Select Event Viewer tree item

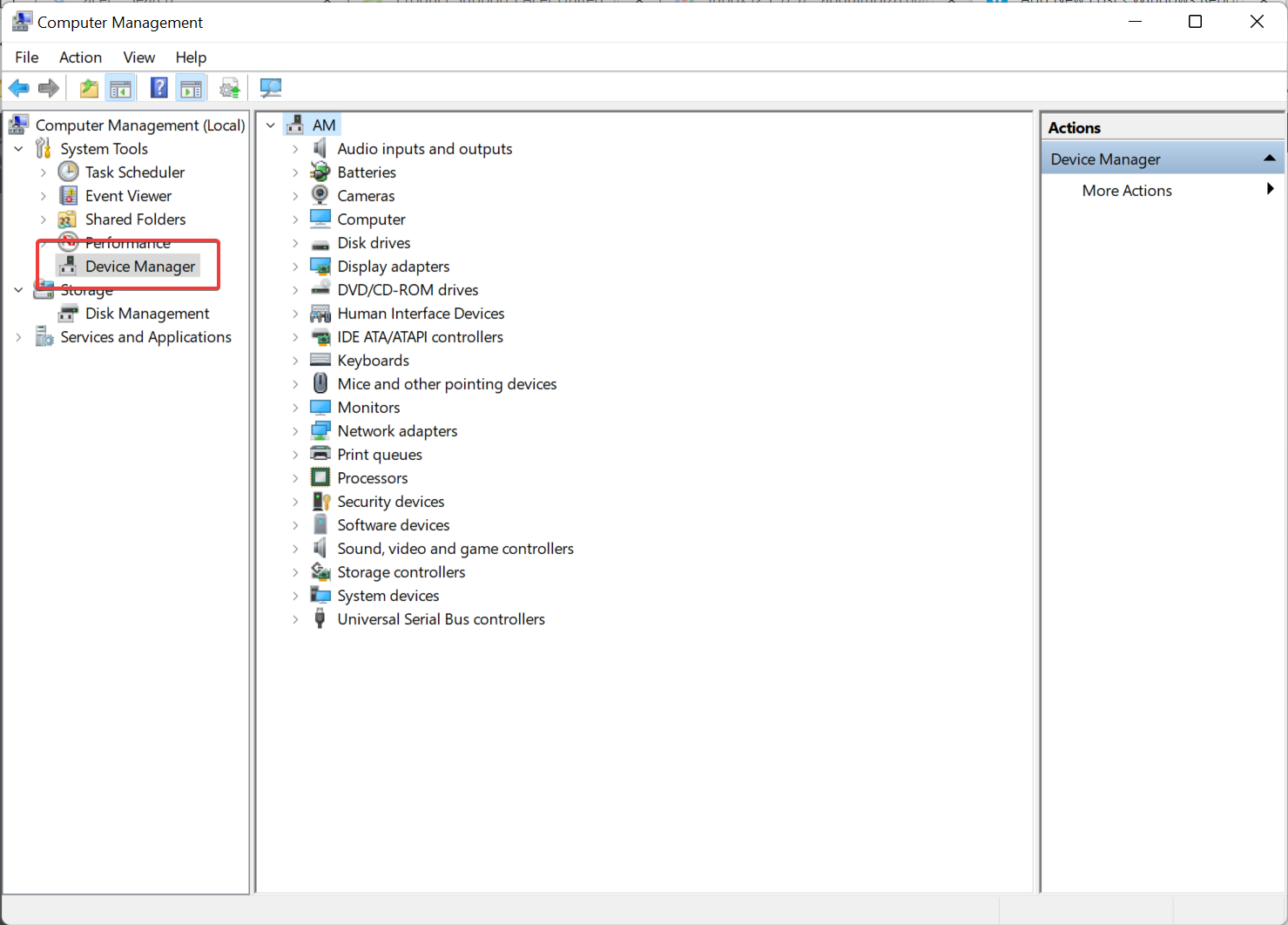pyautogui.click(x=128, y=196)
